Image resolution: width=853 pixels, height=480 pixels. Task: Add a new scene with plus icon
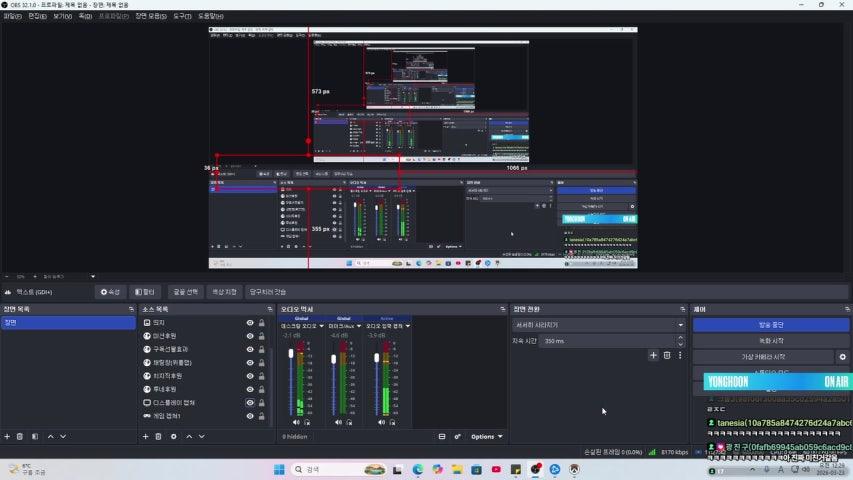point(7,436)
